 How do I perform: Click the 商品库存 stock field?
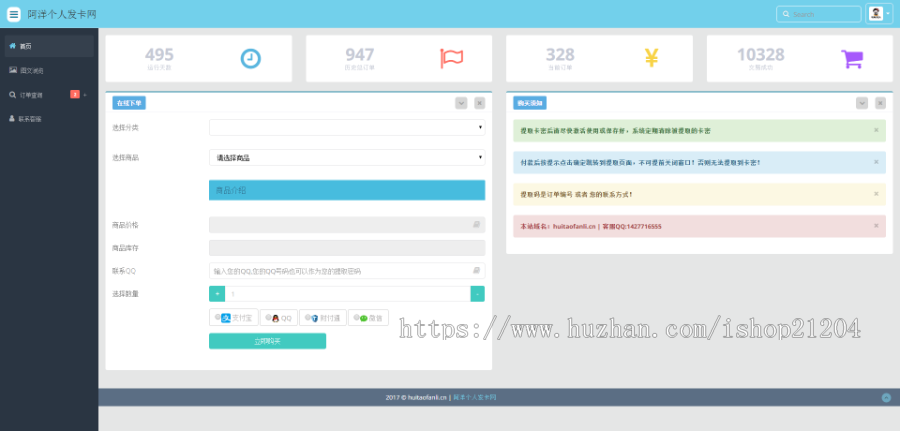coord(347,248)
